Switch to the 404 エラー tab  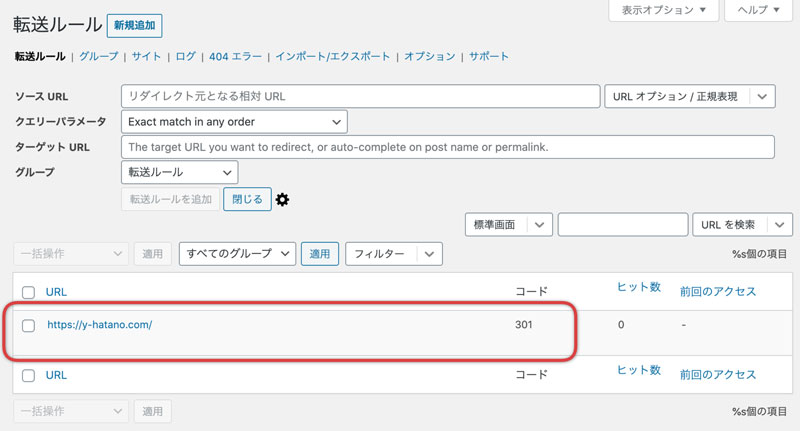[x=235, y=56]
